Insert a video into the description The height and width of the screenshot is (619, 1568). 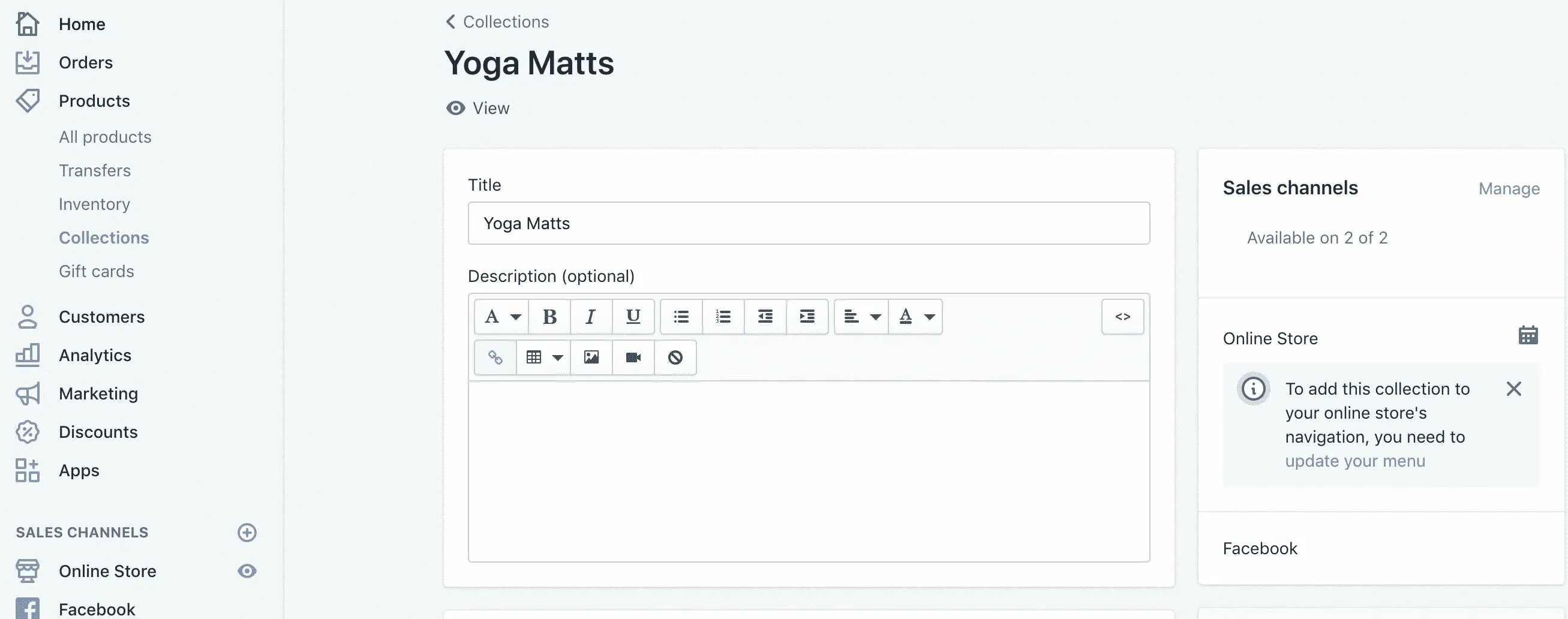633,357
